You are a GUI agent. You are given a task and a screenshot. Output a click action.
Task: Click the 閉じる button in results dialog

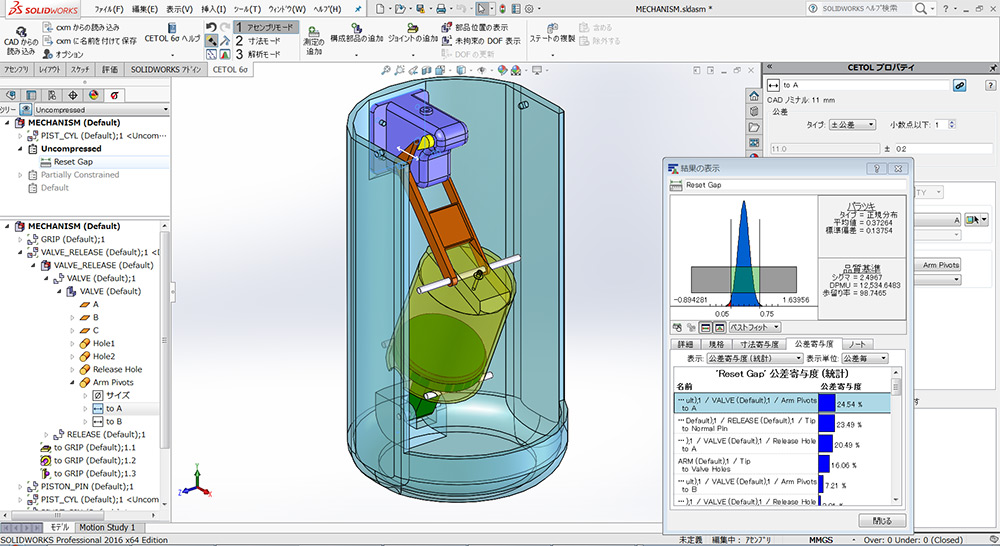[x=882, y=520]
